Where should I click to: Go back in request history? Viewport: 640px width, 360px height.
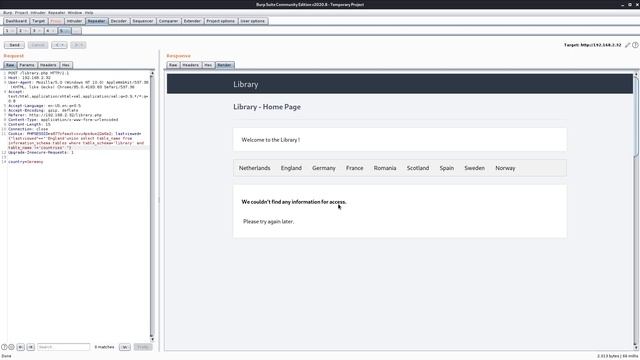pos(59,45)
